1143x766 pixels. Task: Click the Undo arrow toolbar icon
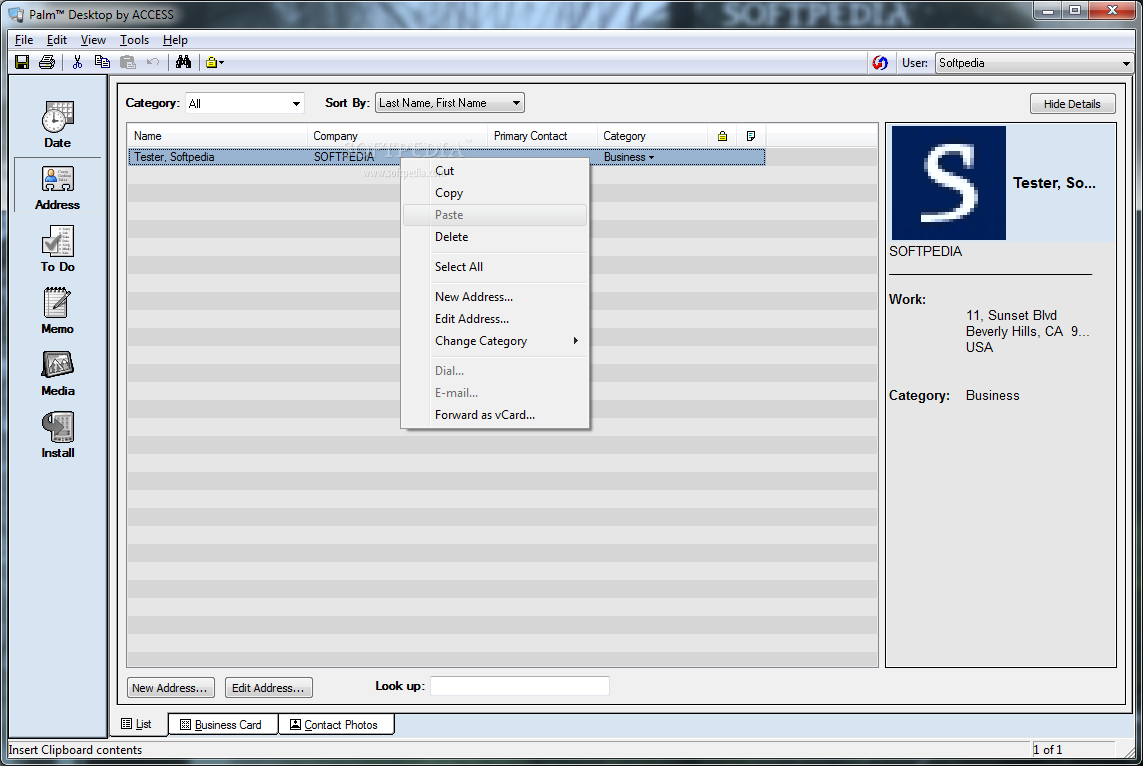152,63
